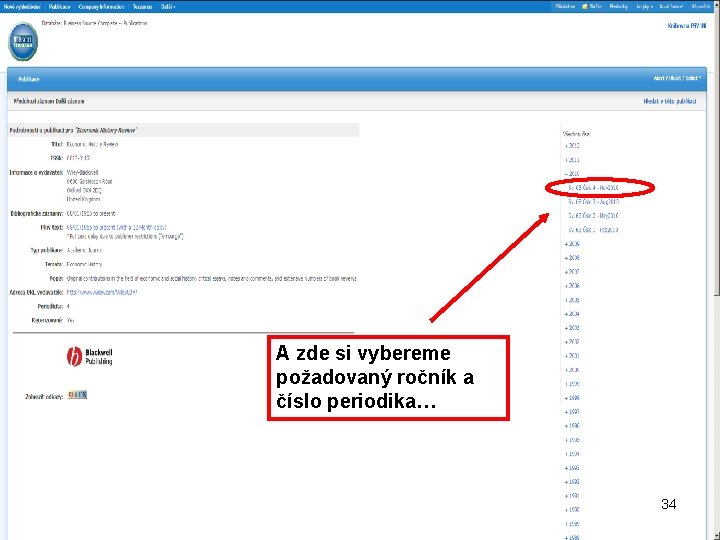The height and width of the screenshot is (540, 720).
Task: Click the Blackwell Publishing logo
Action: 90,357
